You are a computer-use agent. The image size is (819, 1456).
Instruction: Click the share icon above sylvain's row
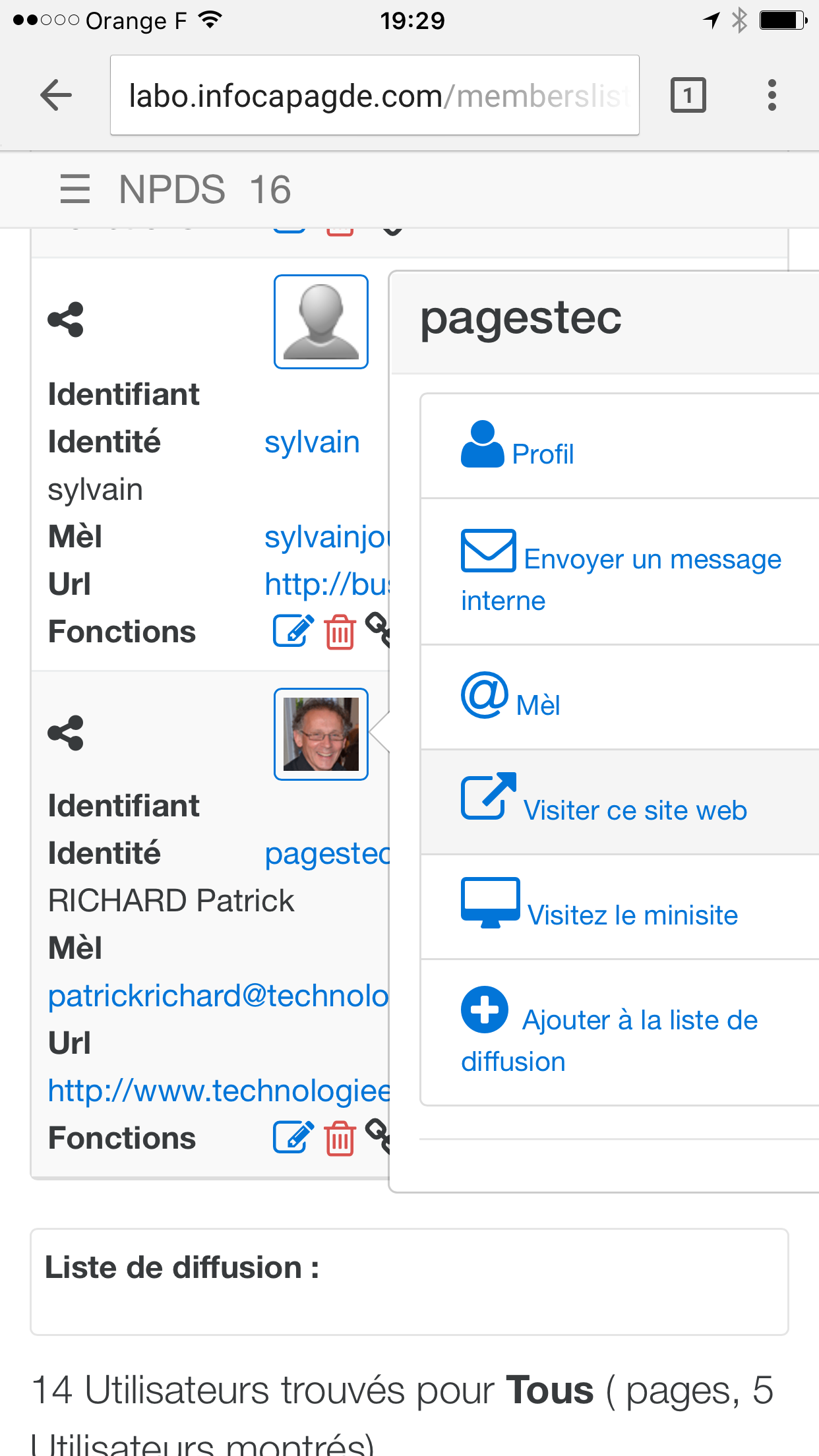[x=66, y=320]
